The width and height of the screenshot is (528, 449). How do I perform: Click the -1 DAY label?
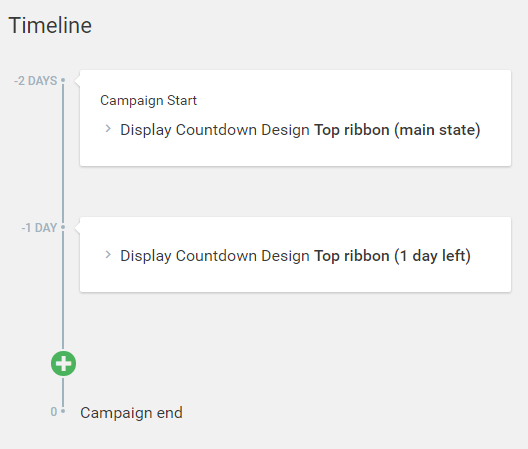point(39,228)
